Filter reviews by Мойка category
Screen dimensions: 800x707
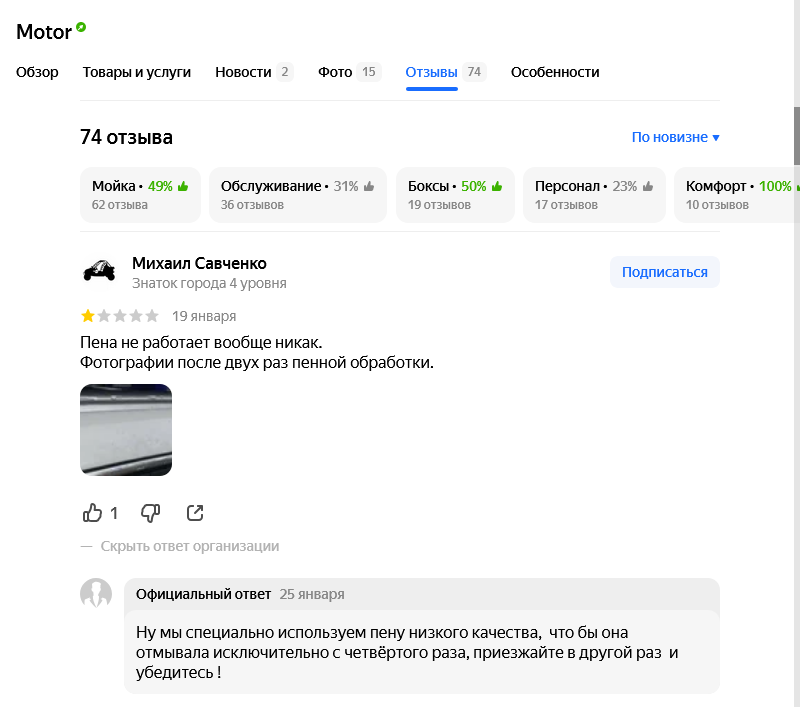click(140, 195)
